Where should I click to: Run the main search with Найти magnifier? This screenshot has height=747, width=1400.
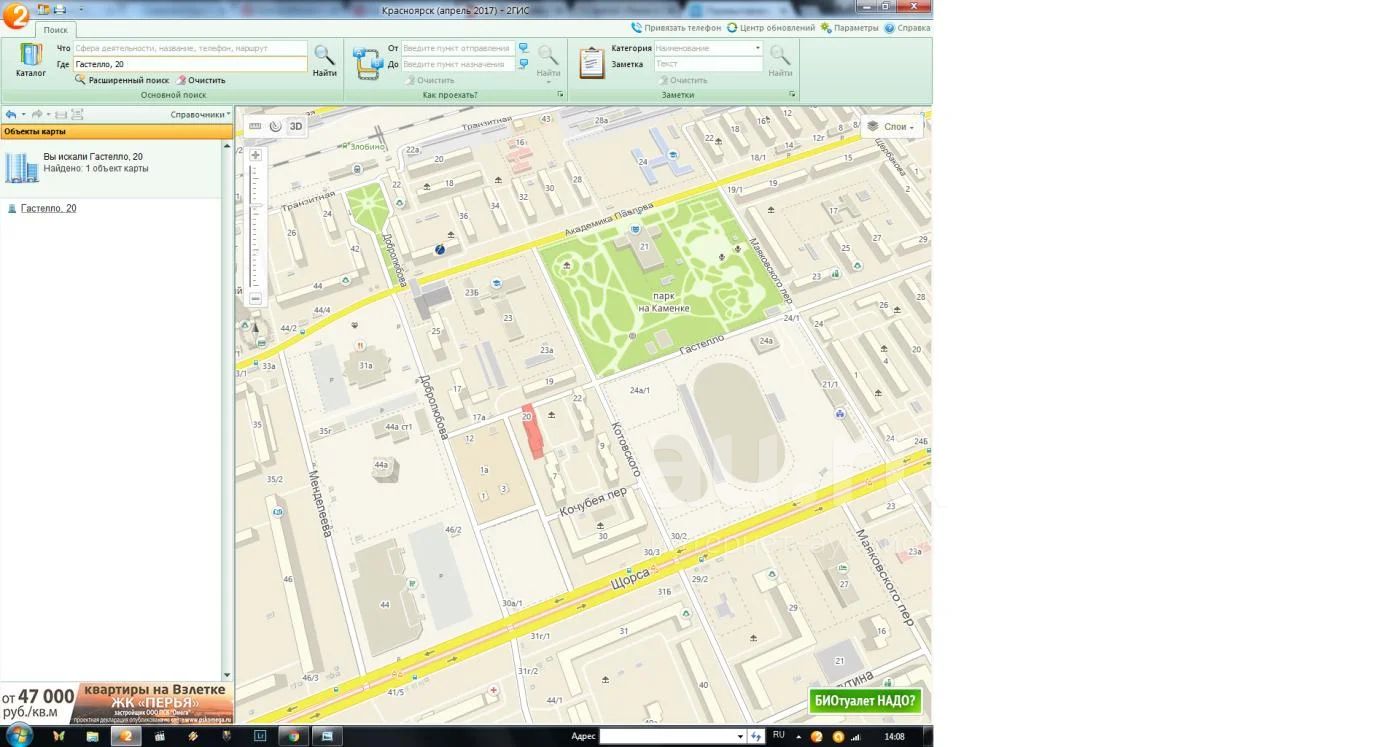pyautogui.click(x=324, y=60)
